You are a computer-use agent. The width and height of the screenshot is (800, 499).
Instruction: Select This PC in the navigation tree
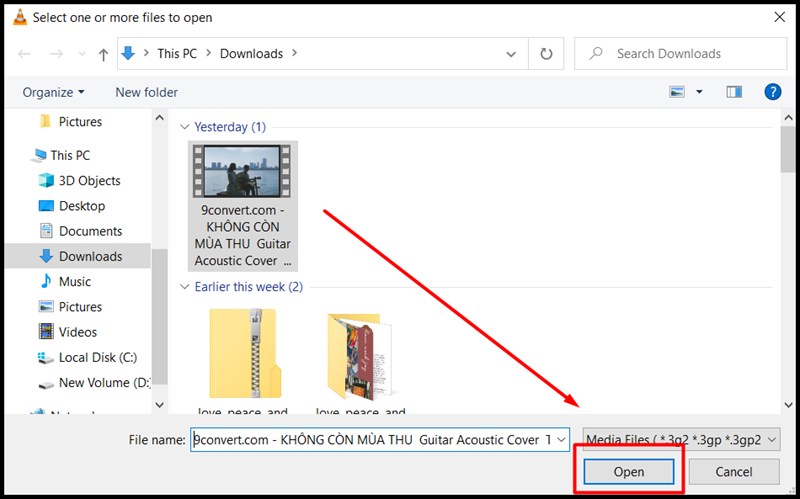[61, 155]
